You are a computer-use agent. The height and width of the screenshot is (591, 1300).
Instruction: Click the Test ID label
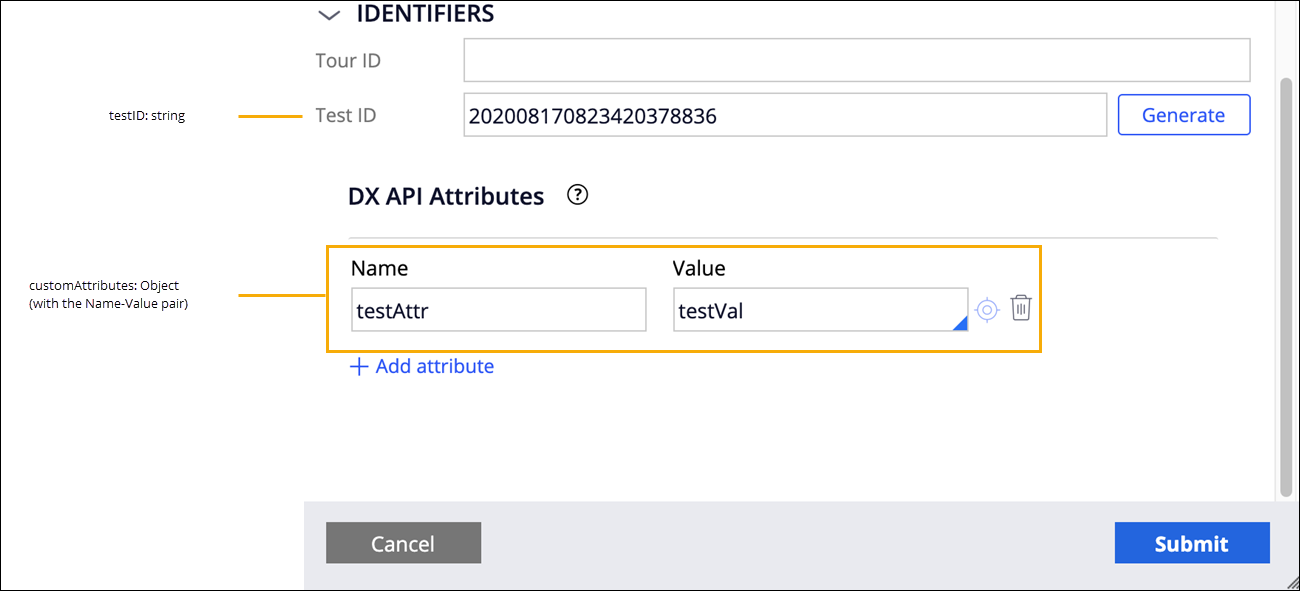(x=345, y=115)
